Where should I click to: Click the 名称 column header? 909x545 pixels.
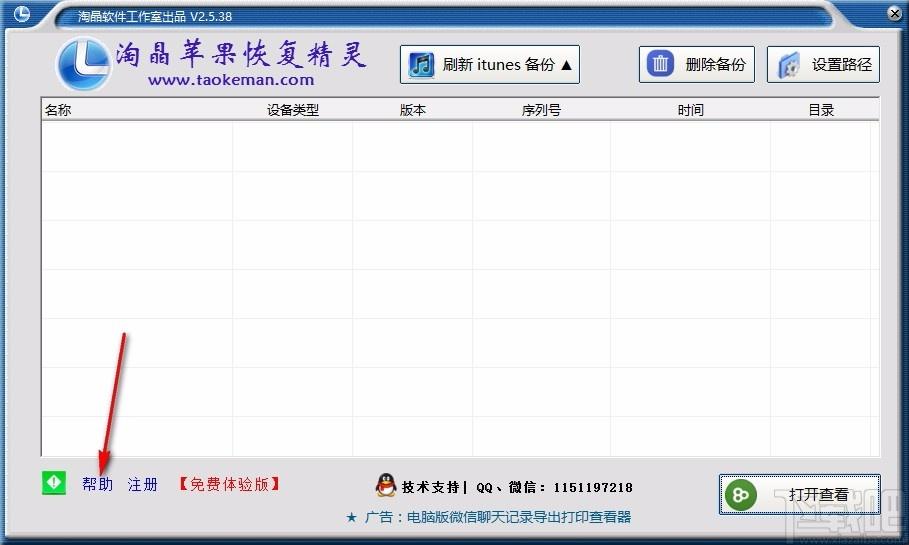pyautogui.click(x=58, y=110)
